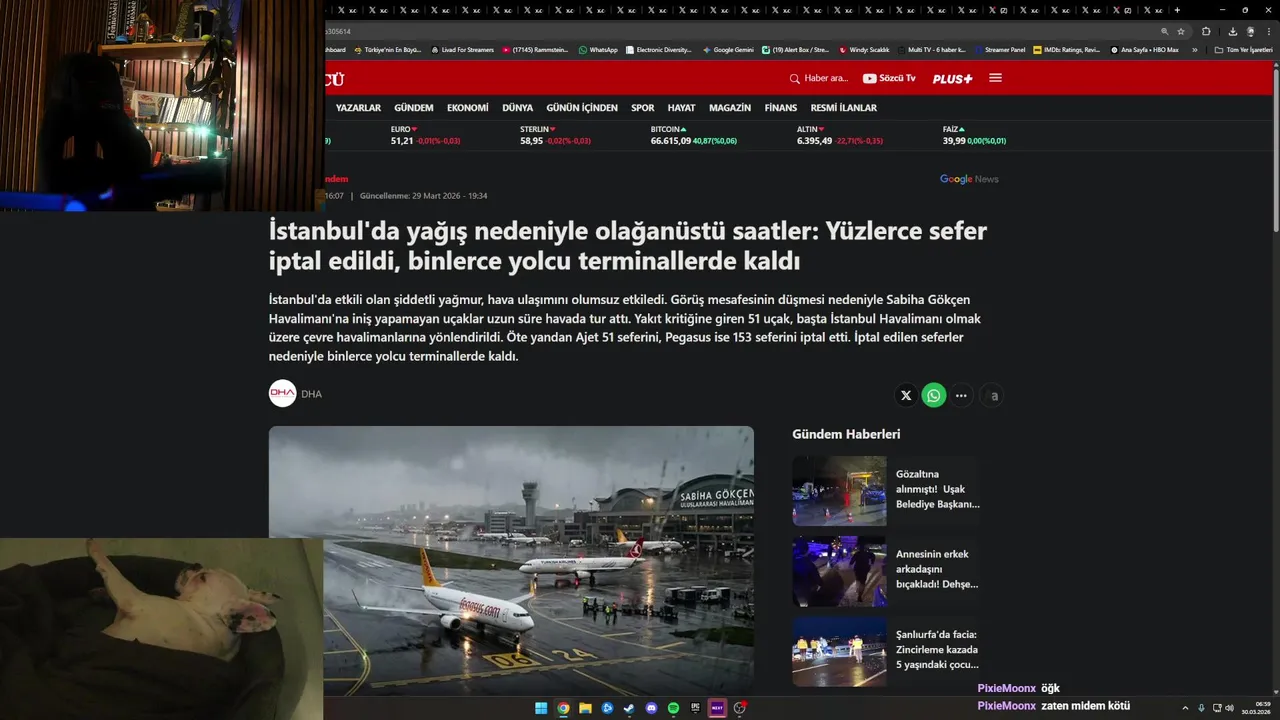Click ALTIN price in ticker
Screen dimensions: 1280x720
coord(839,135)
